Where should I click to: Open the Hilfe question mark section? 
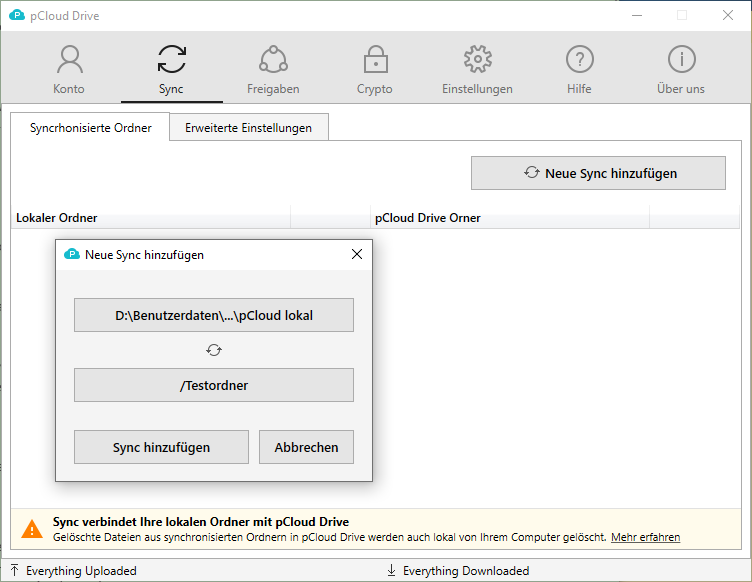(579, 70)
